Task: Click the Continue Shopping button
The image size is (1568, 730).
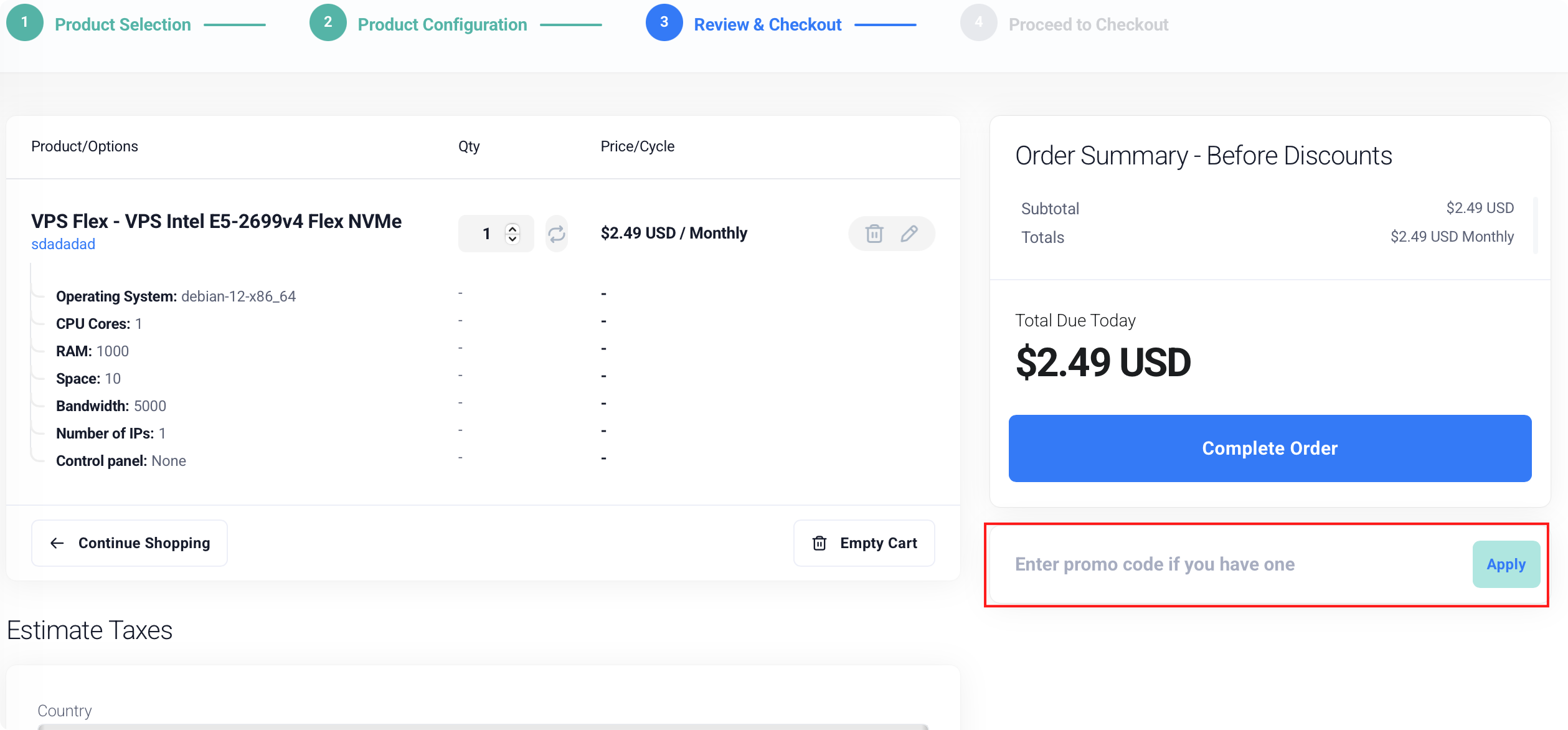Action: point(130,543)
